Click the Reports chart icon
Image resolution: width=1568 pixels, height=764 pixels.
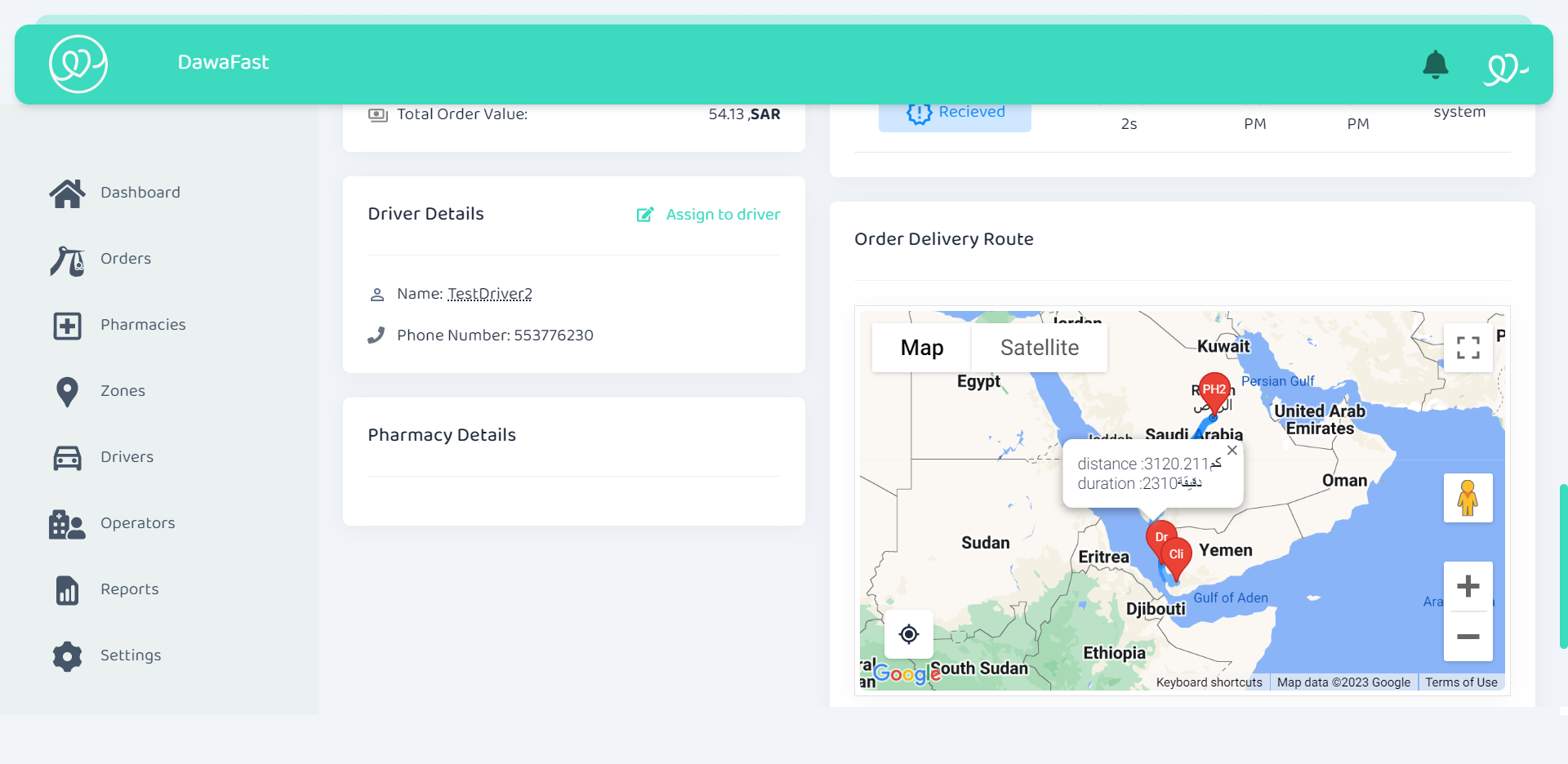click(67, 590)
